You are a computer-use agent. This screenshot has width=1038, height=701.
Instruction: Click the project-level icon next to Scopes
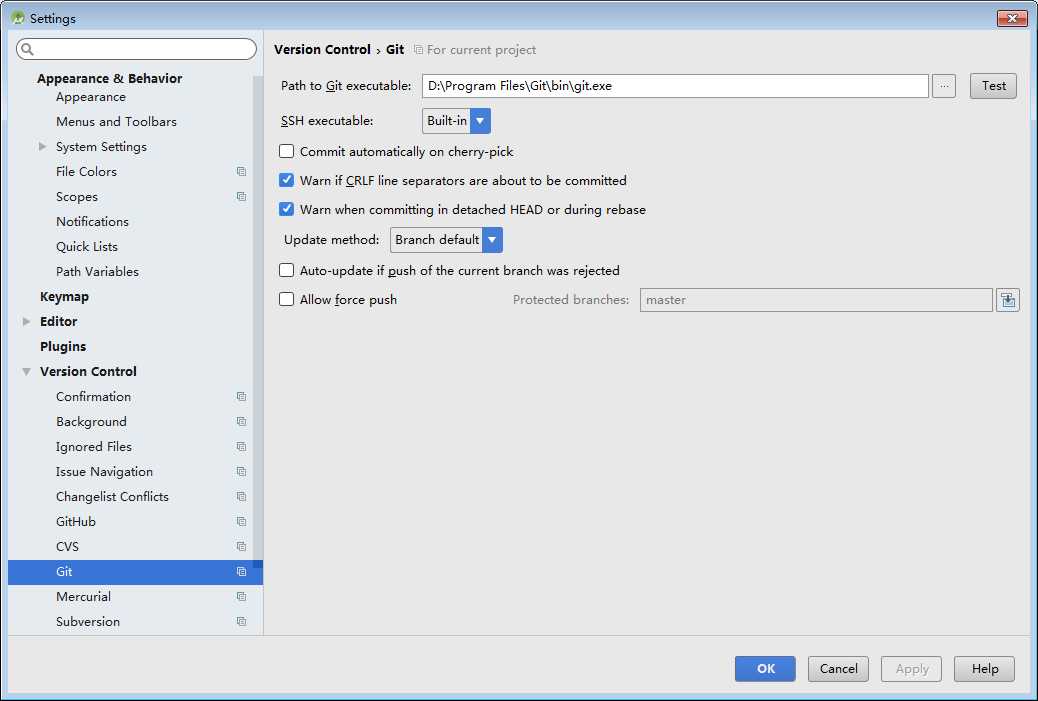coord(241,197)
